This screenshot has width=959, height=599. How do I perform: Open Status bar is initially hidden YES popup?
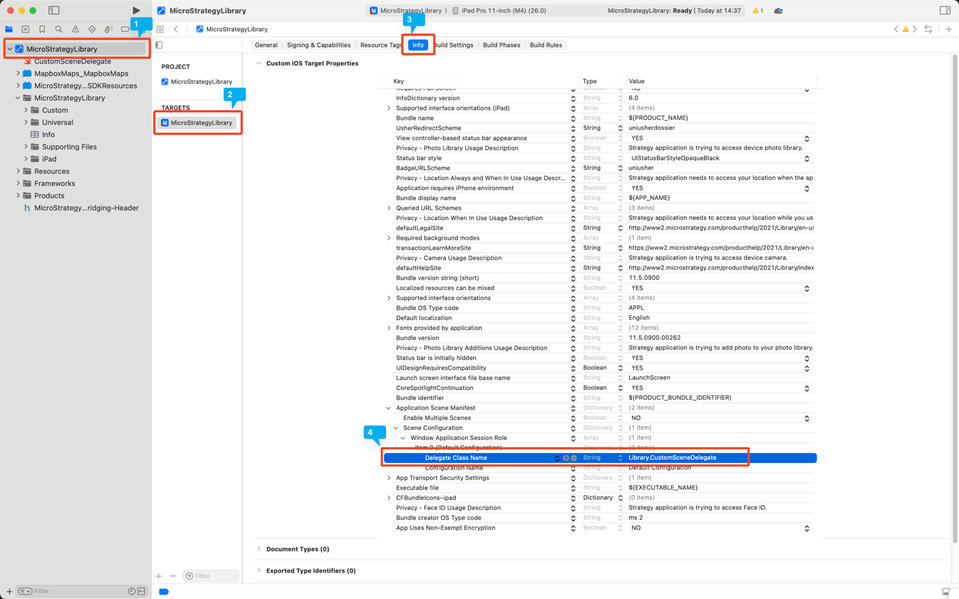(807, 358)
